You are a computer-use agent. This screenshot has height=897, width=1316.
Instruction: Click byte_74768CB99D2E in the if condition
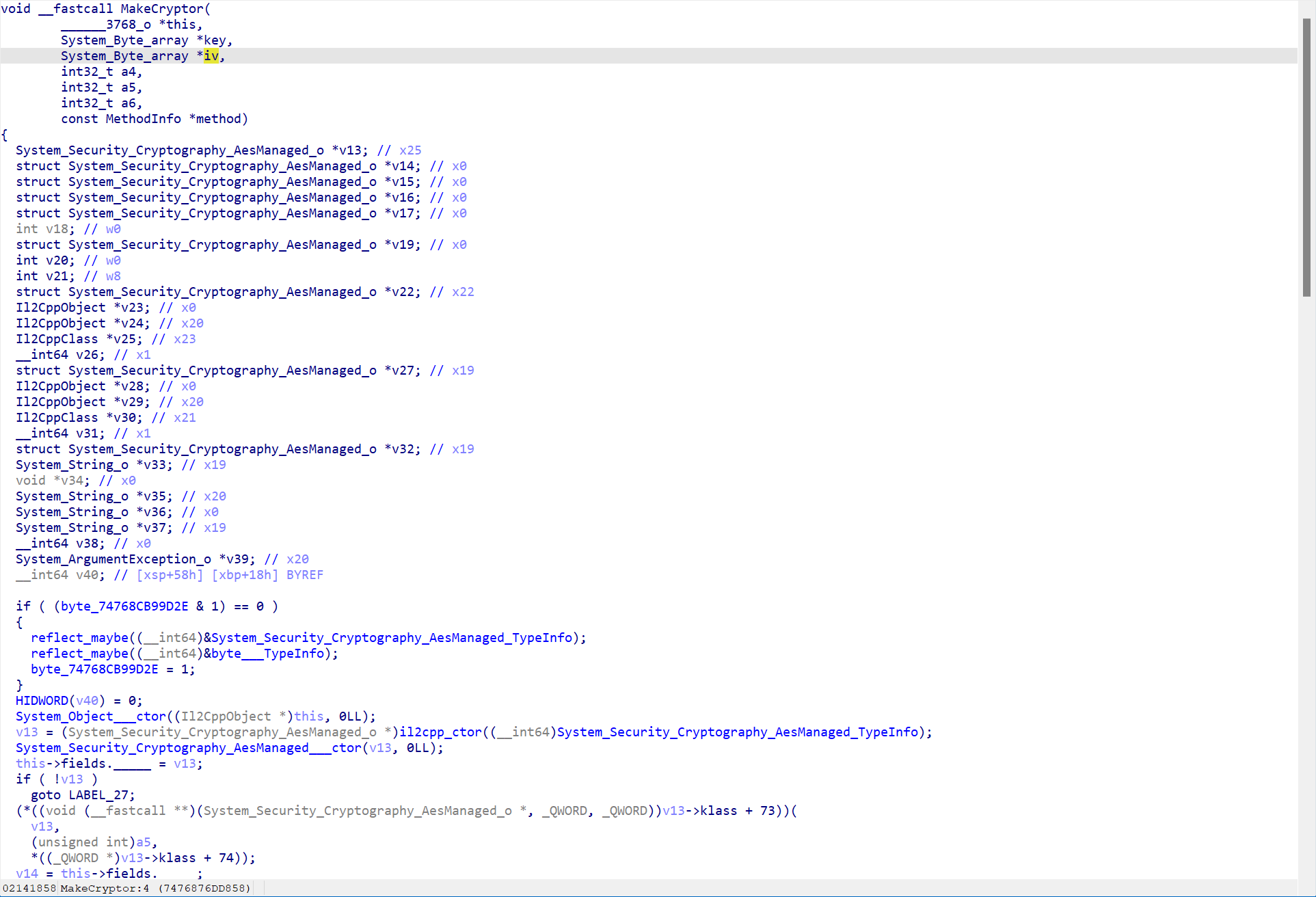(x=124, y=606)
